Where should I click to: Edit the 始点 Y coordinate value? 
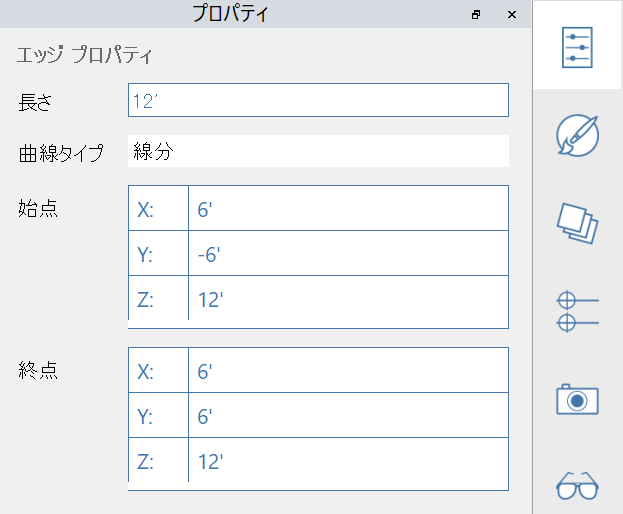pos(347,254)
